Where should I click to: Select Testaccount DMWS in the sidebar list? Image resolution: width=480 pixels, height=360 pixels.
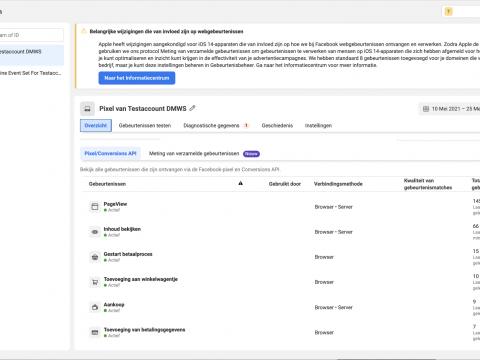tap(32, 55)
